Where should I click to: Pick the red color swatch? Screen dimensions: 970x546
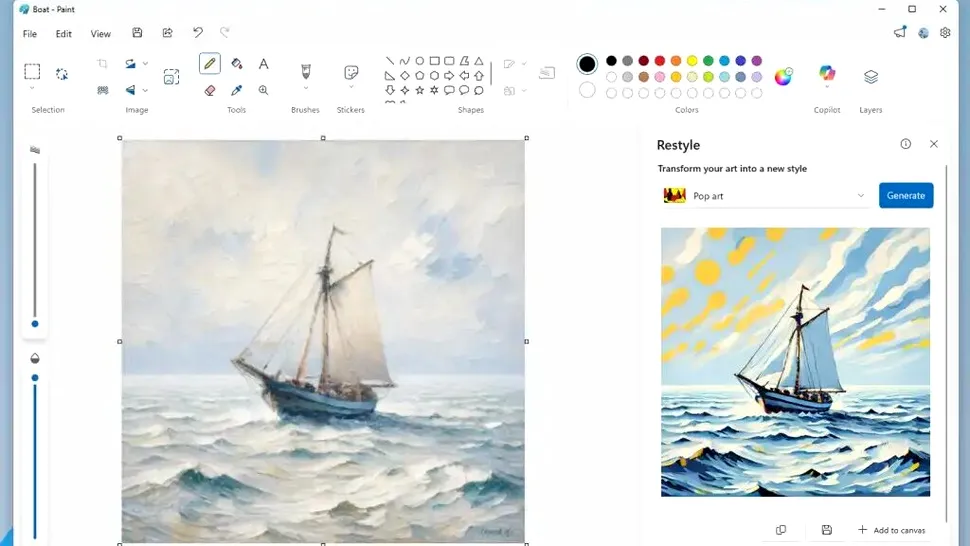tap(660, 61)
